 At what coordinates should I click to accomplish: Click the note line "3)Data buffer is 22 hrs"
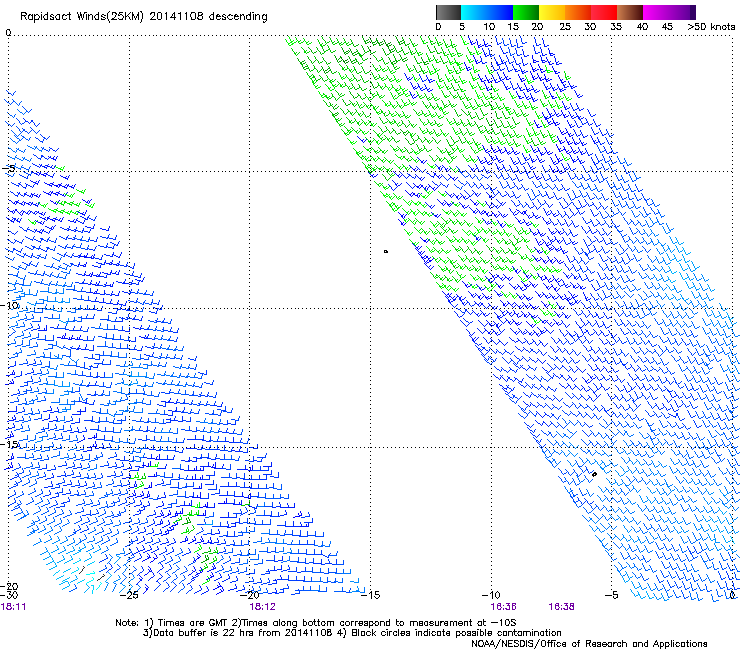point(352,633)
